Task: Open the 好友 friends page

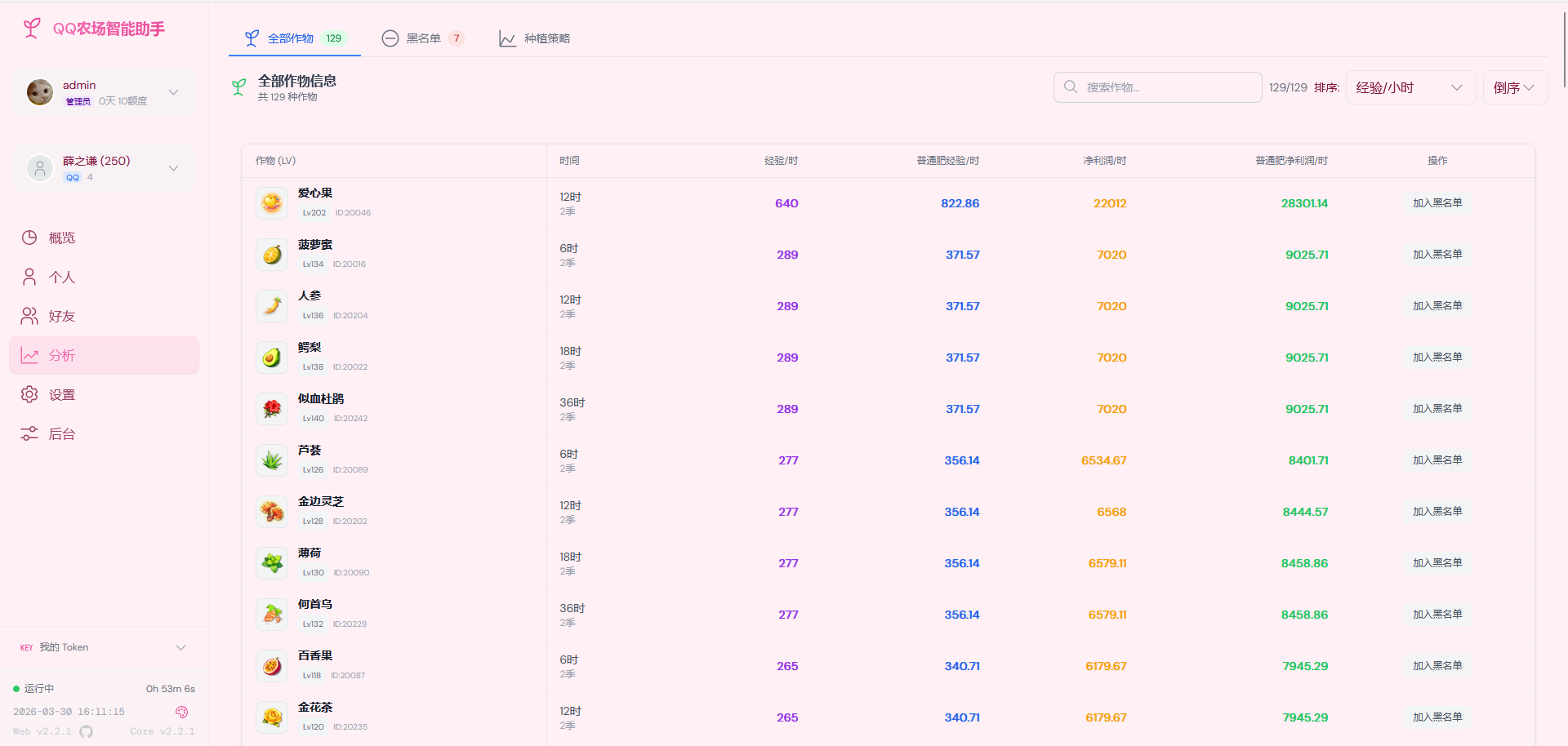Action: (62, 316)
